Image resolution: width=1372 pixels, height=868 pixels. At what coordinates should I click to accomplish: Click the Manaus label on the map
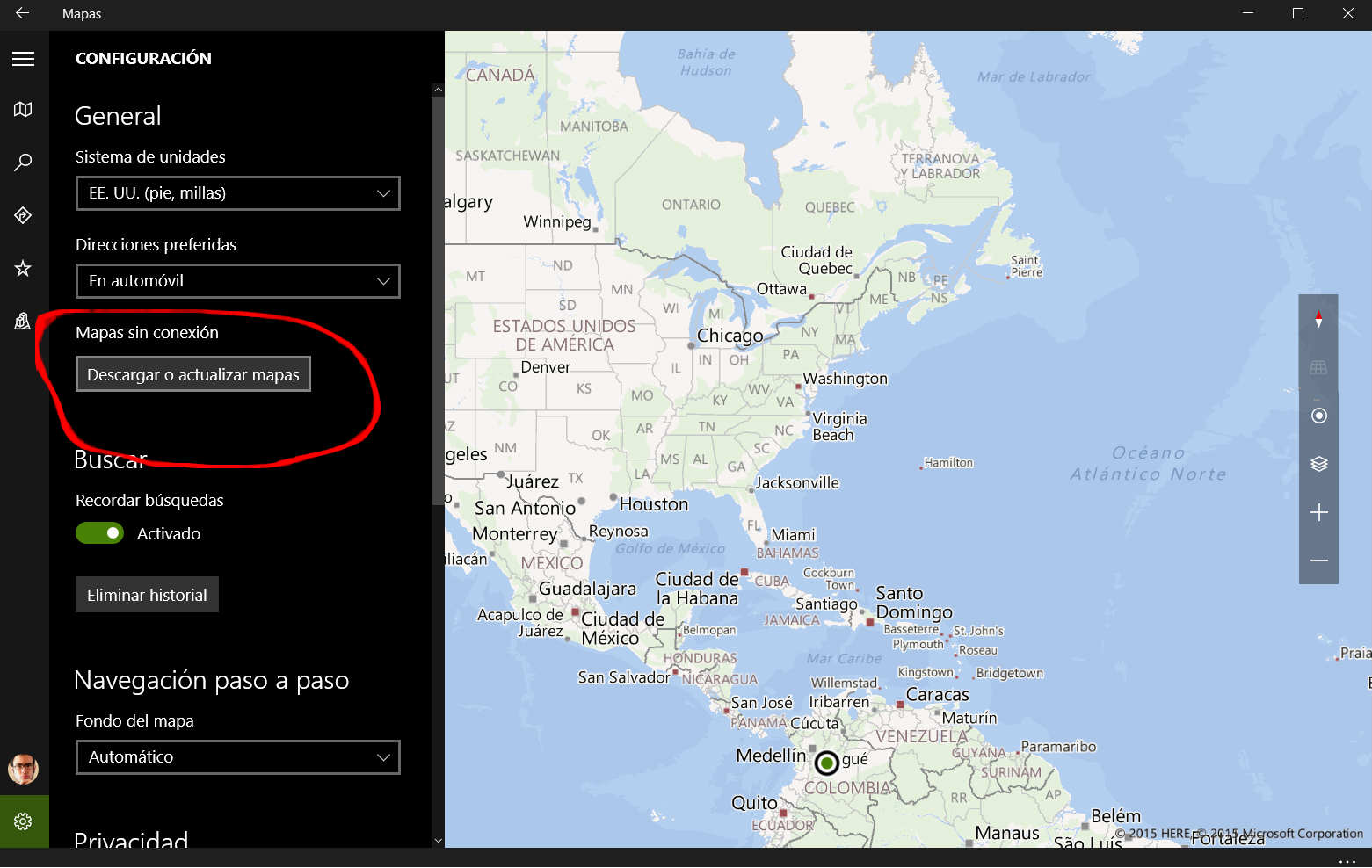pos(1007,833)
